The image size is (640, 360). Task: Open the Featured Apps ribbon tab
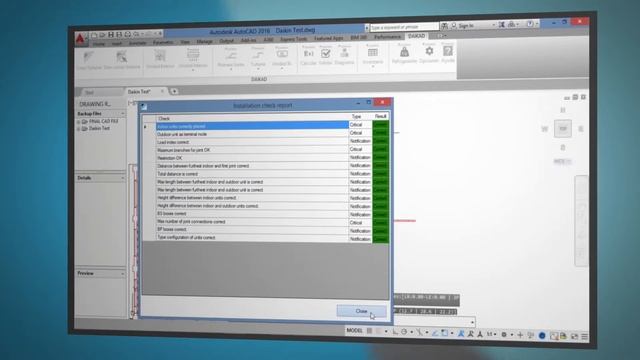[329, 38]
